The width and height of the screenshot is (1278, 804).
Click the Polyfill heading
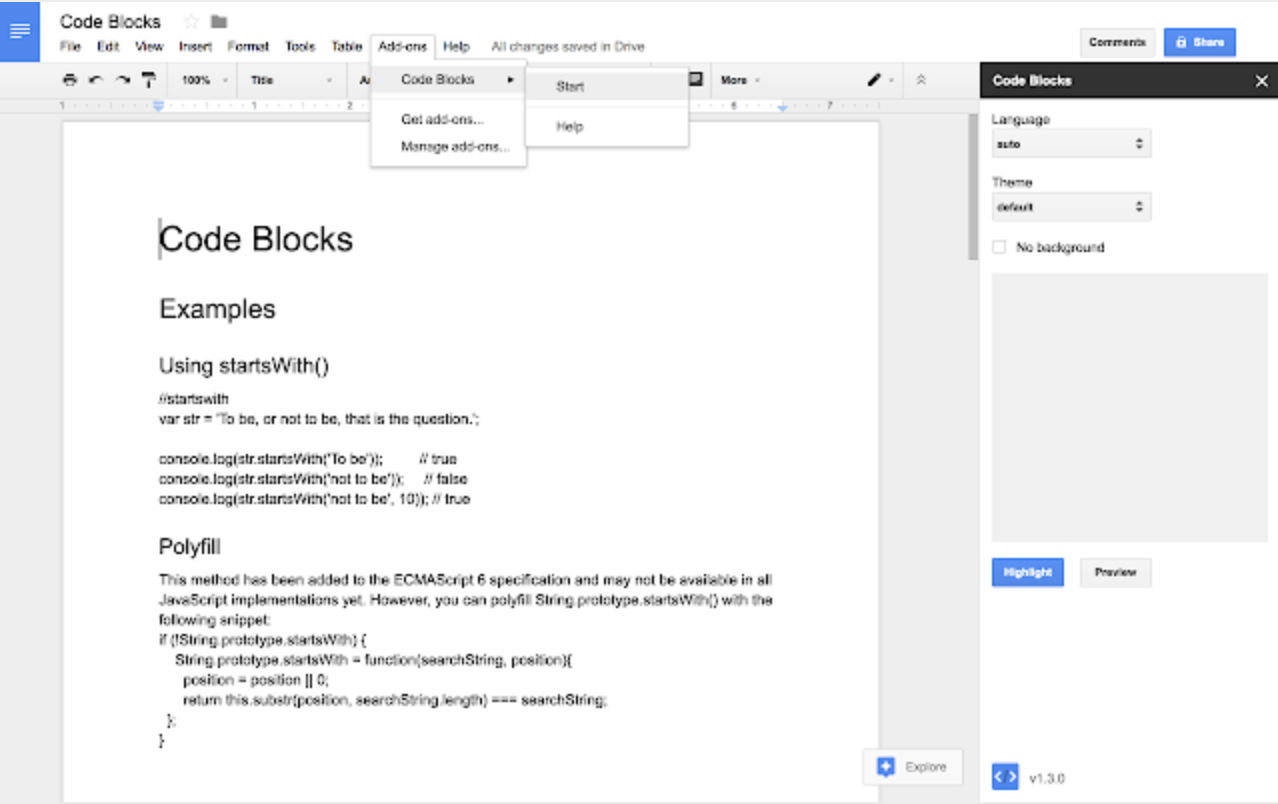coord(190,547)
